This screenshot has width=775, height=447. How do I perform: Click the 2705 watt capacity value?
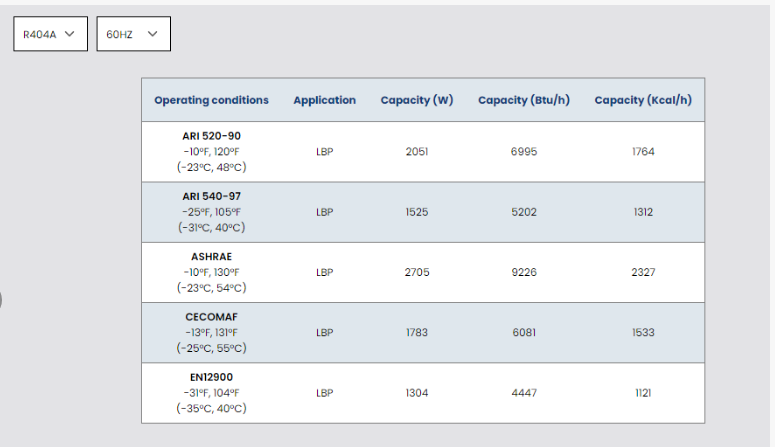pyautogui.click(x=417, y=272)
